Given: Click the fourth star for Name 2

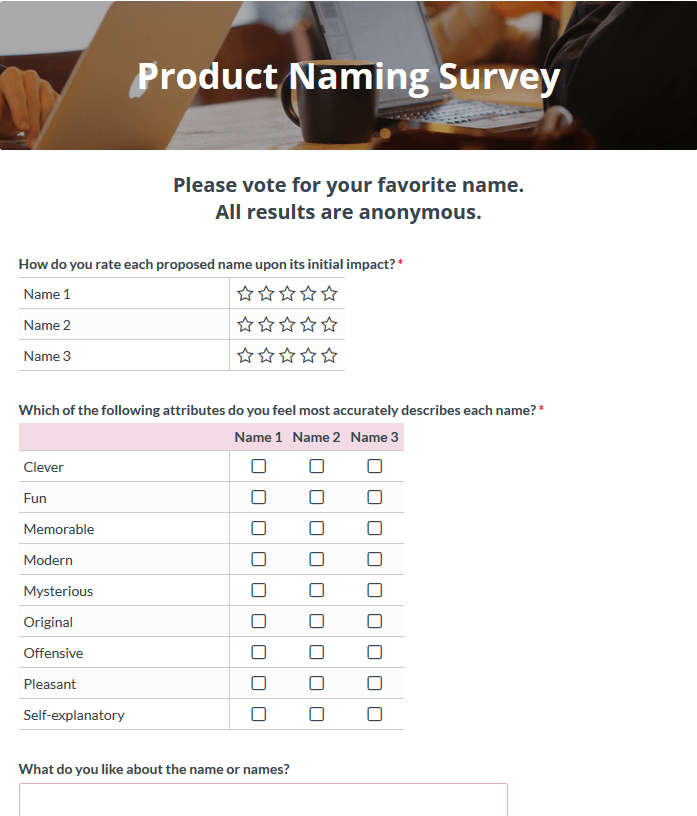Looking at the screenshot, I should tap(308, 325).
